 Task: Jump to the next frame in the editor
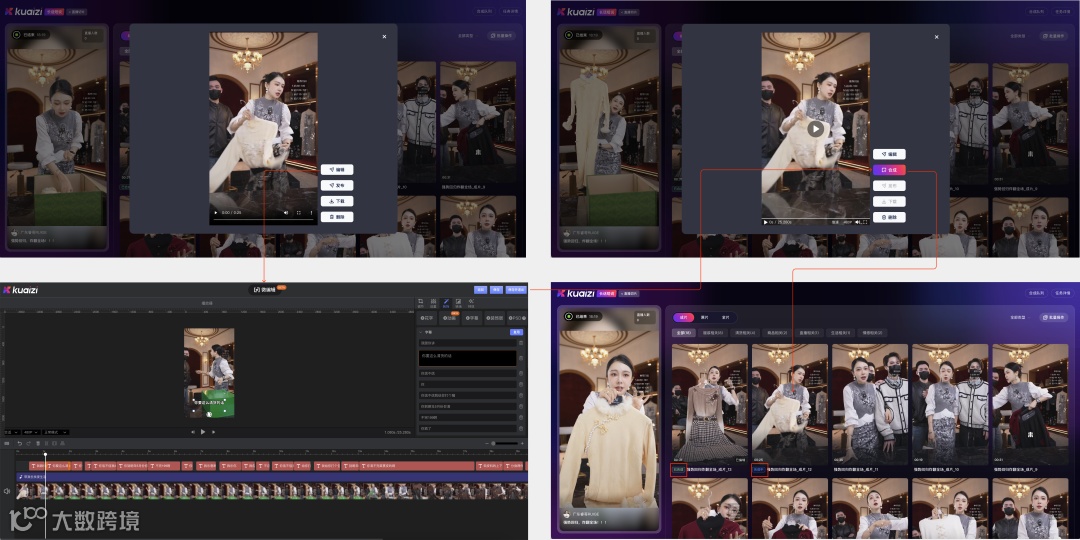213,432
